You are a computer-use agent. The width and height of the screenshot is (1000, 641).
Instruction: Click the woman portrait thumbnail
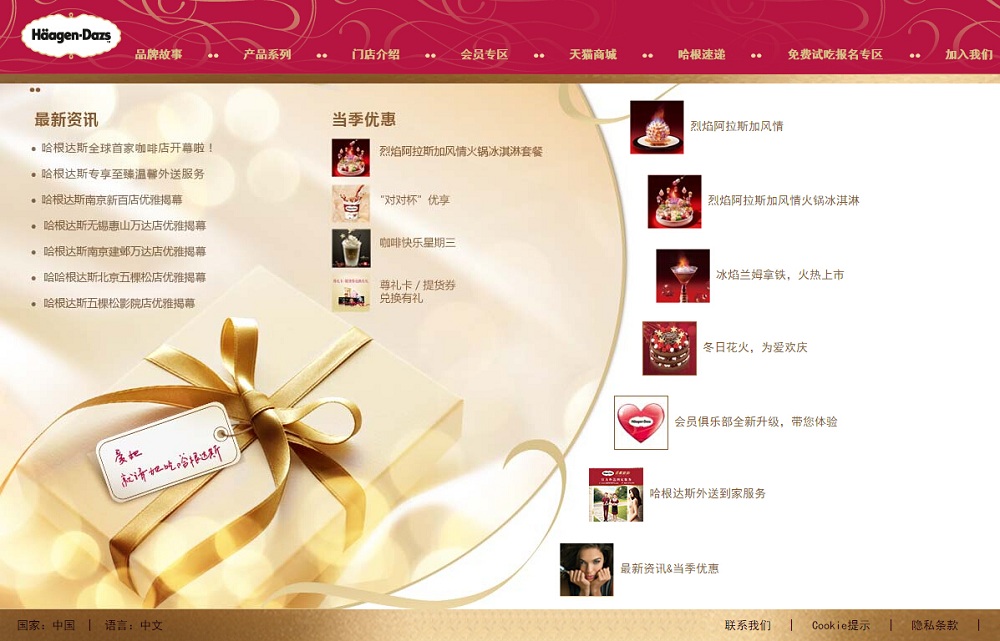pos(587,570)
